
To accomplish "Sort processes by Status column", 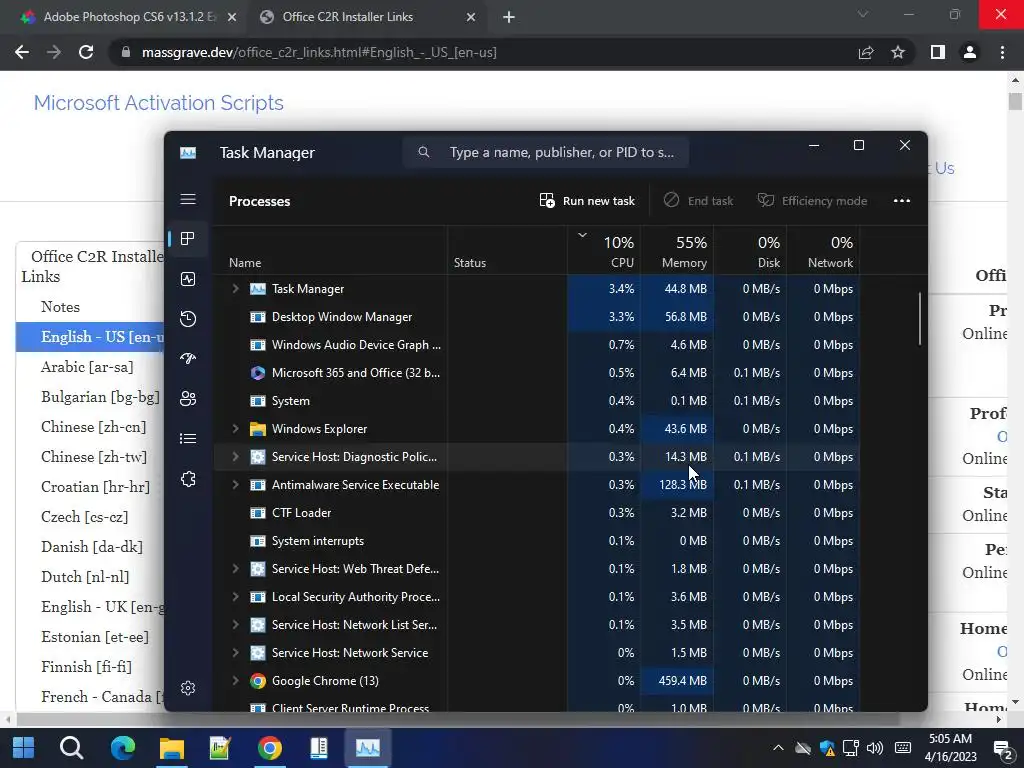I will click(507, 251).
